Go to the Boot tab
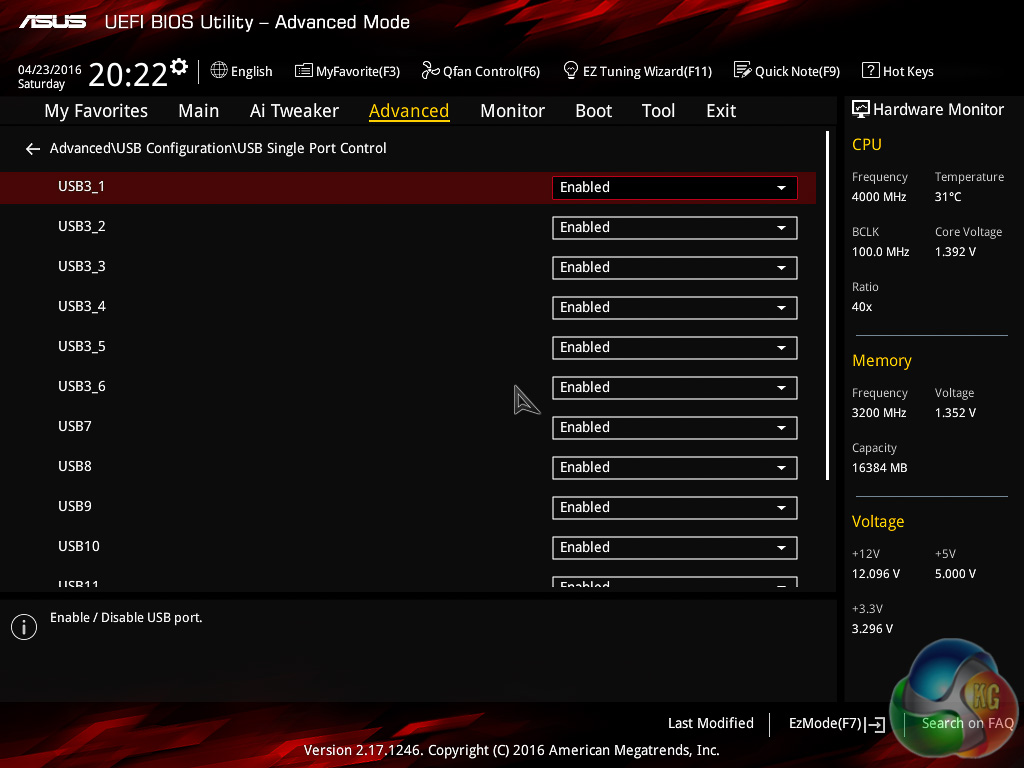 click(x=594, y=111)
